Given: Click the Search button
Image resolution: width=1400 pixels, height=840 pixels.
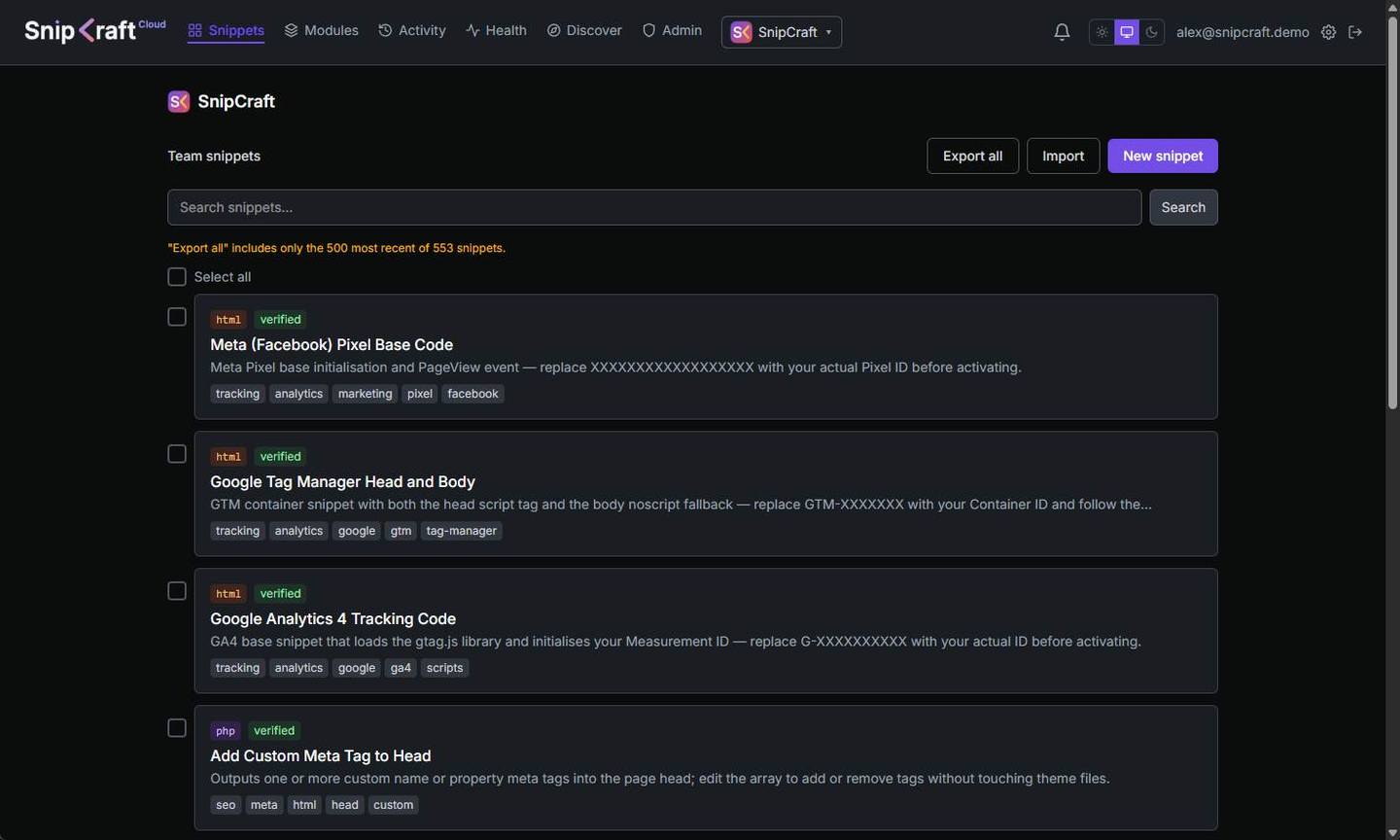Looking at the screenshot, I should pyautogui.click(x=1183, y=207).
